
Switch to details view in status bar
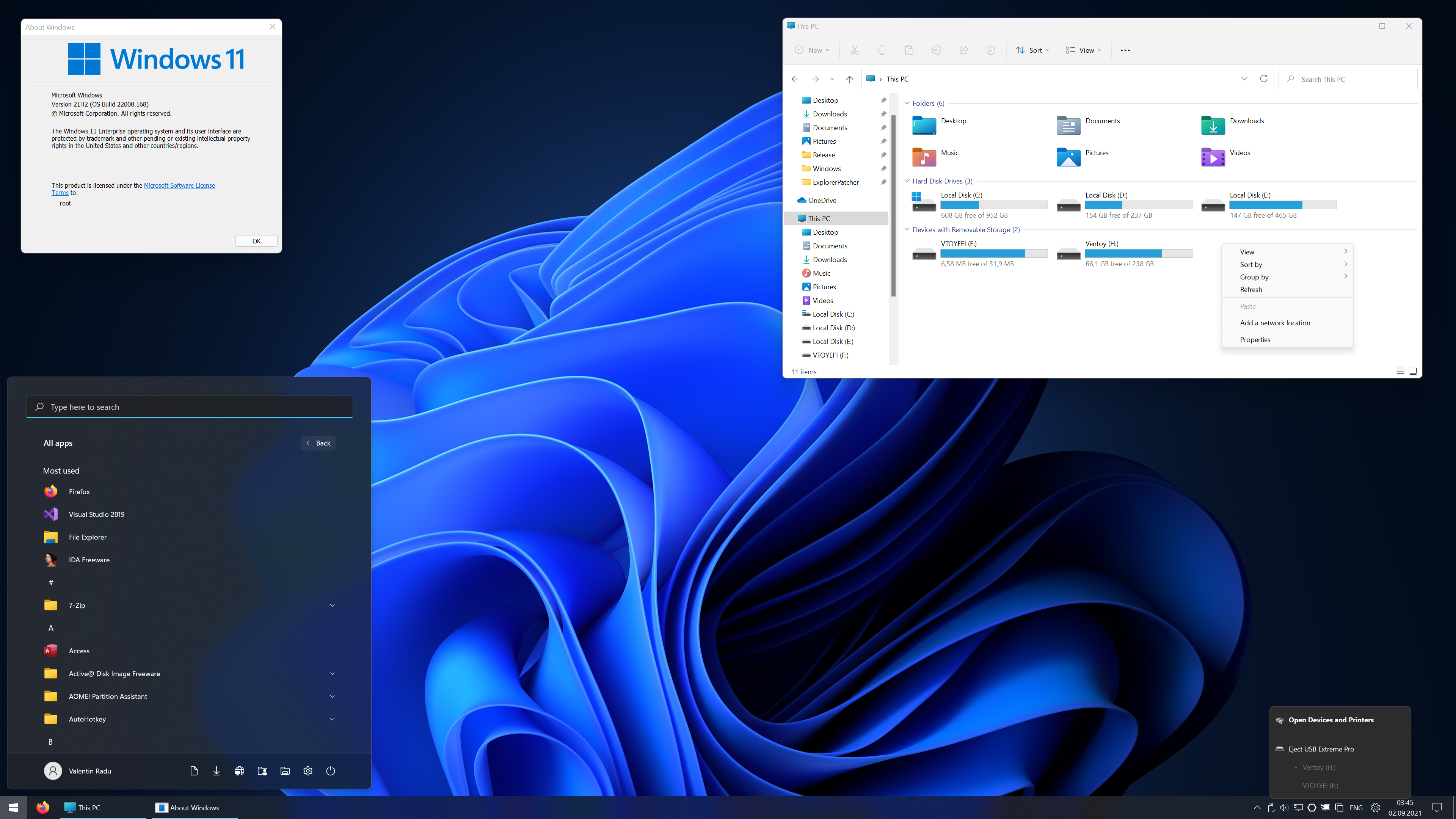pyautogui.click(x=1400, y=371)
